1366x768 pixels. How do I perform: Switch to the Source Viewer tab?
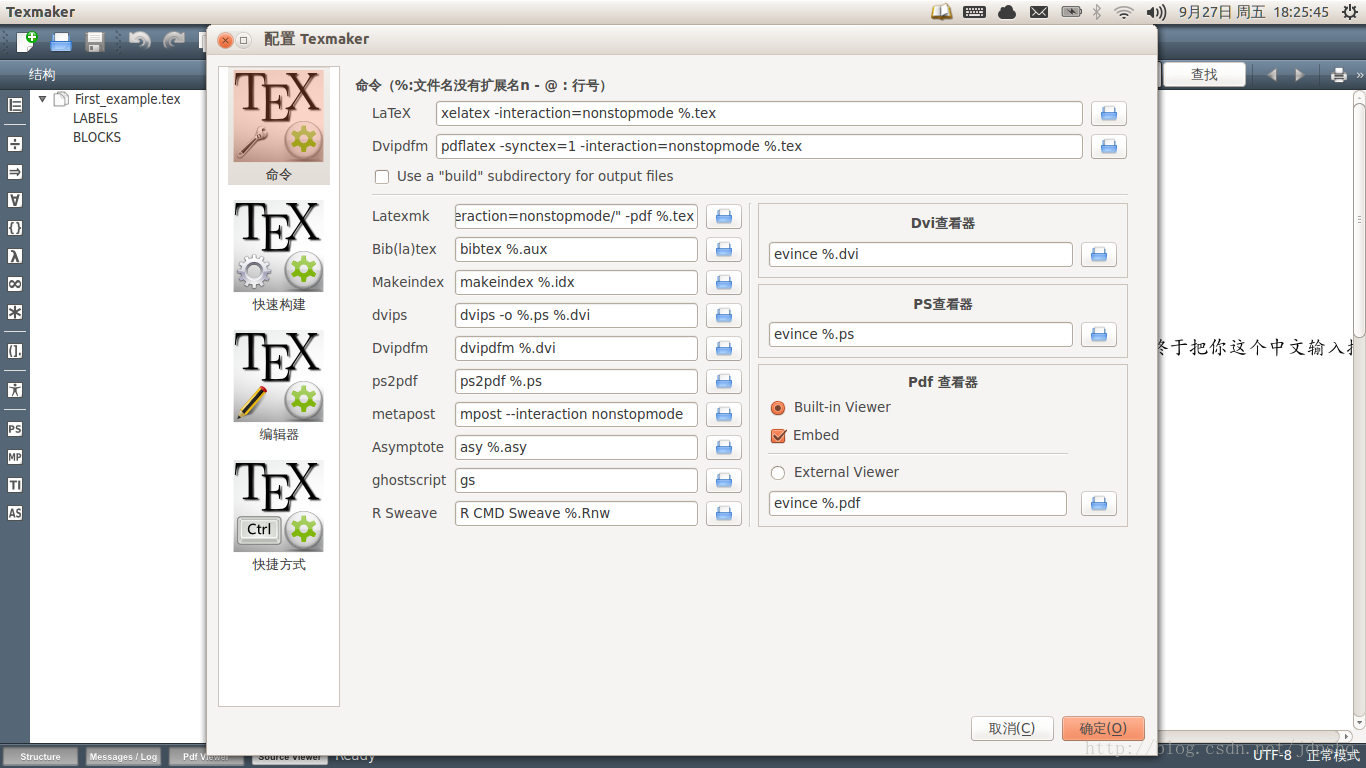(x=290, y=758)
